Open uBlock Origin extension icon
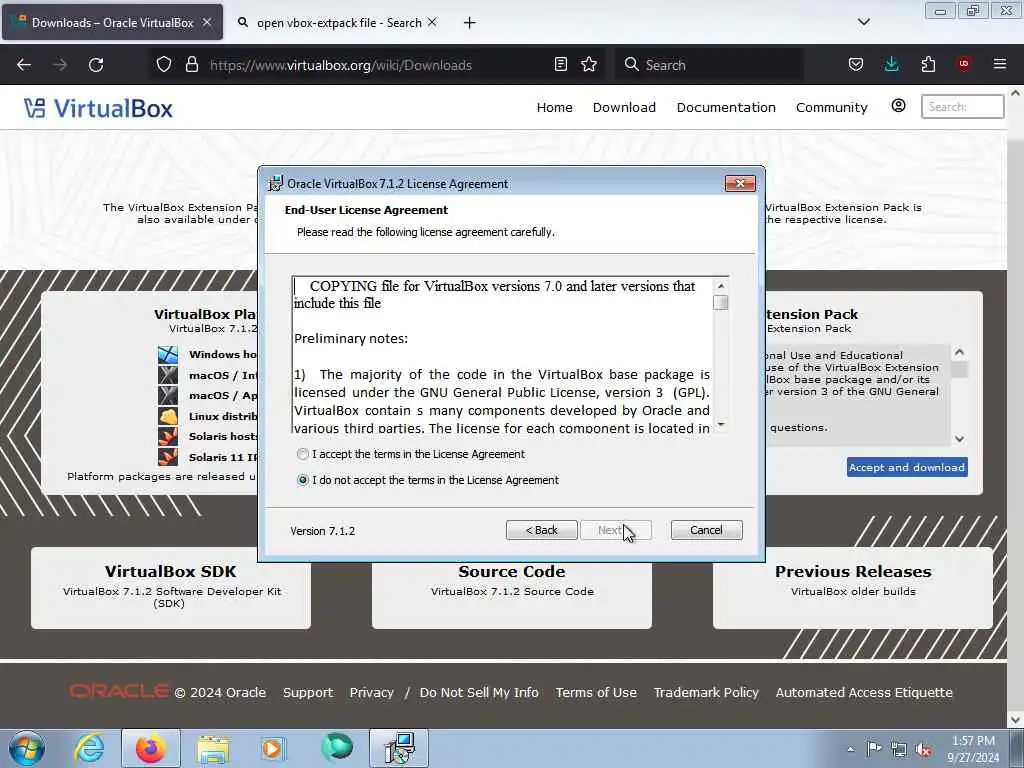 (964, 64)
